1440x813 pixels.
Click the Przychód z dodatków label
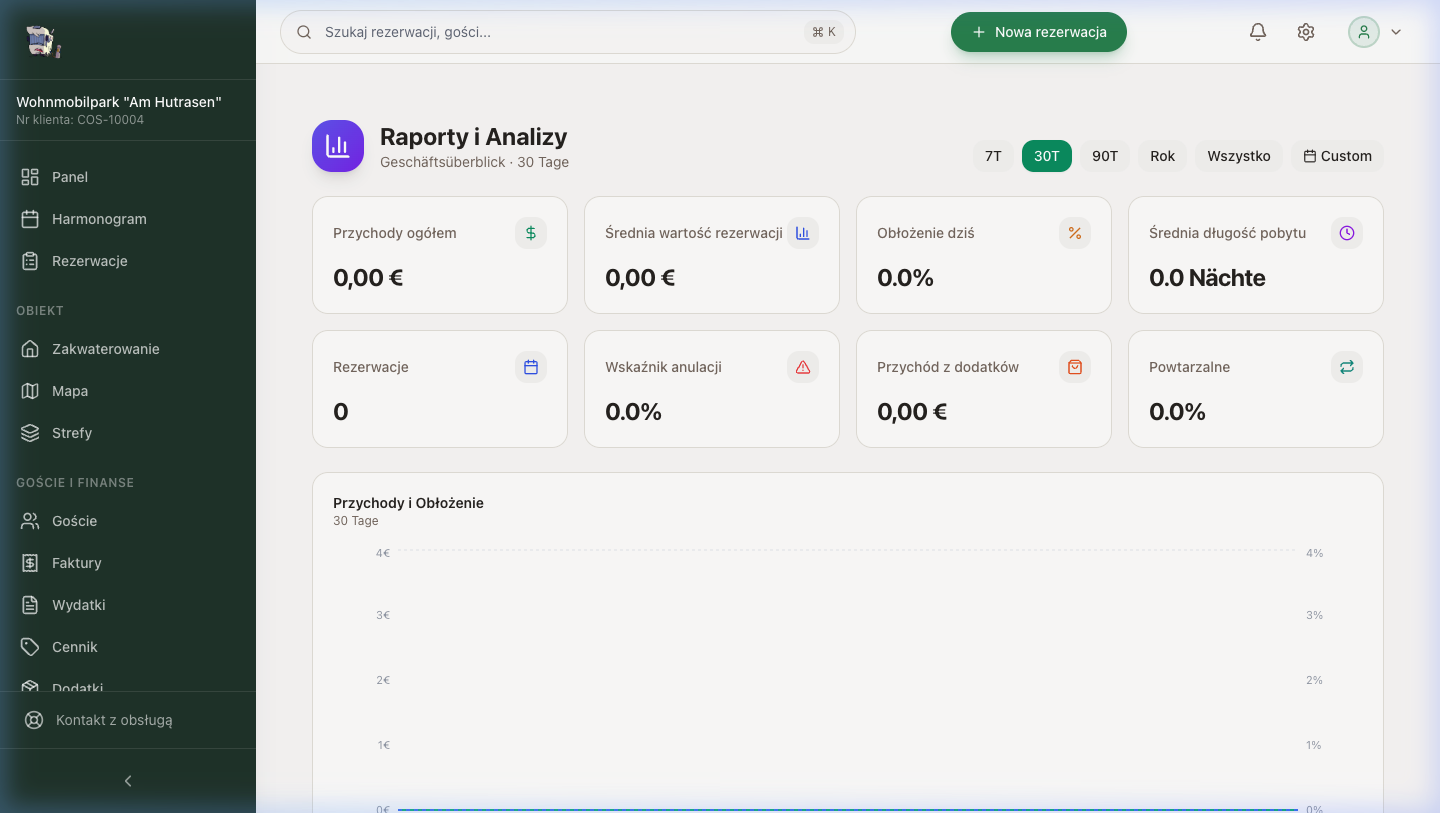(x=948, y=367)
